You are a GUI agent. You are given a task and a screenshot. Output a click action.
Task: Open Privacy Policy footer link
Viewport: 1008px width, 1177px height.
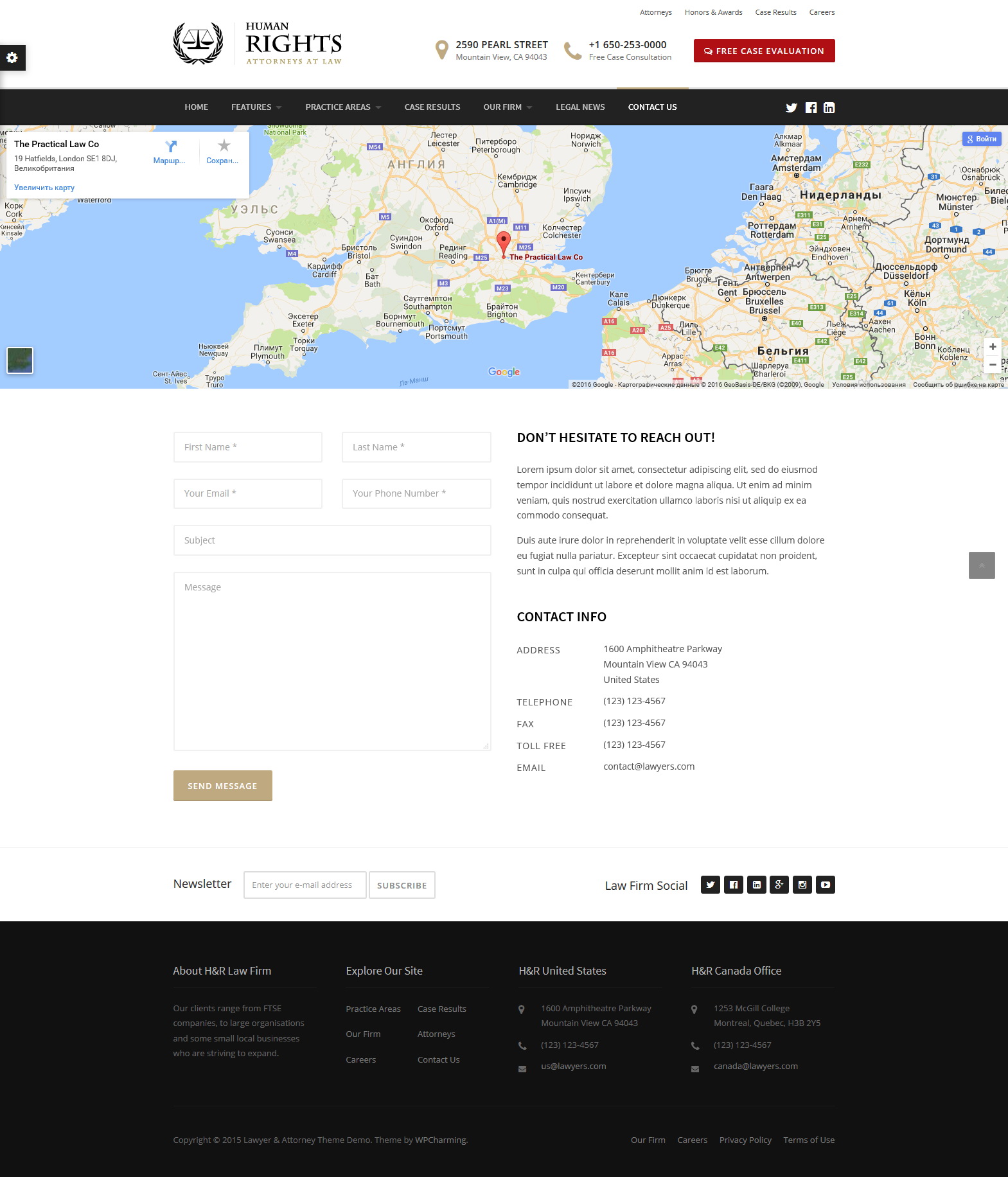point(745,1140)
